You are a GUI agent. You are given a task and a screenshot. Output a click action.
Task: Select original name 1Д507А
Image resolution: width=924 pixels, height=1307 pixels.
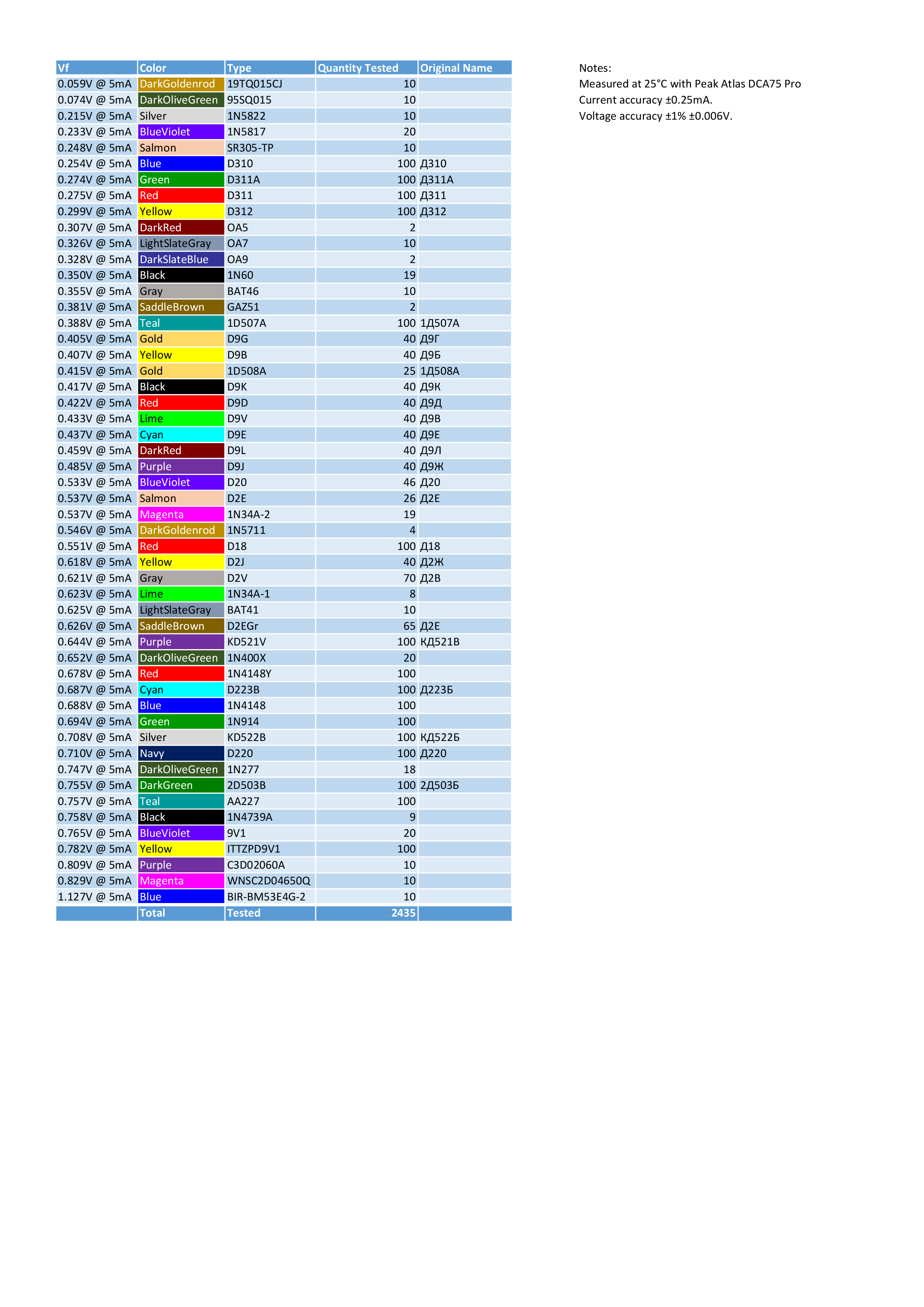coord(465,323)
